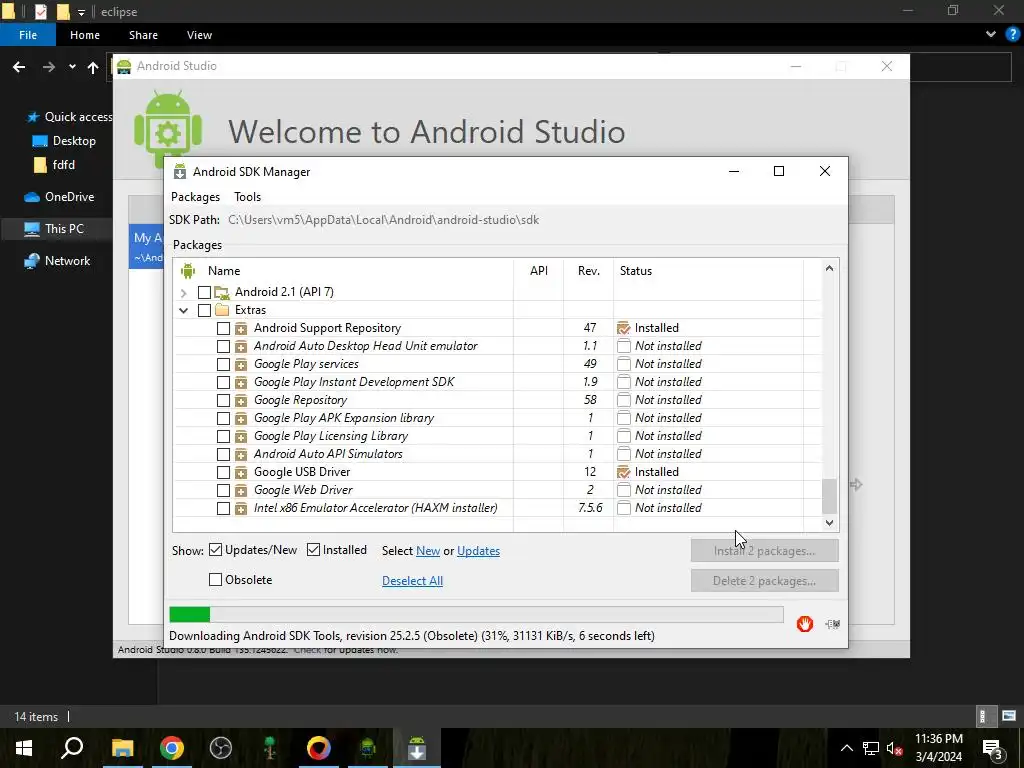Screen dimensions: 1024x768
Task: Click the Google Play services package icon
Action: tap(241, 364)
